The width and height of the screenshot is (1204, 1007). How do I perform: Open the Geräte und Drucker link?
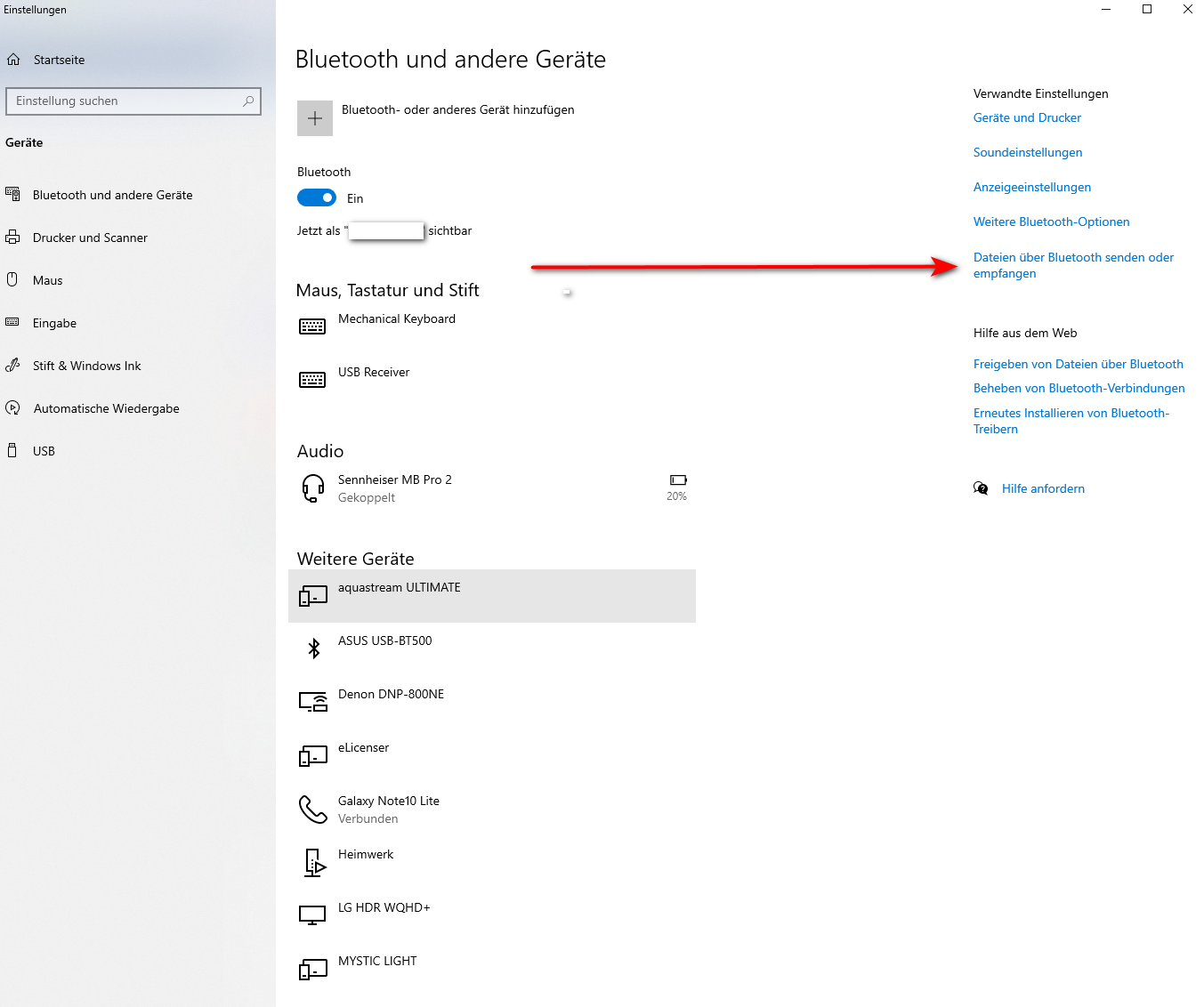(x=1027, y=117)
